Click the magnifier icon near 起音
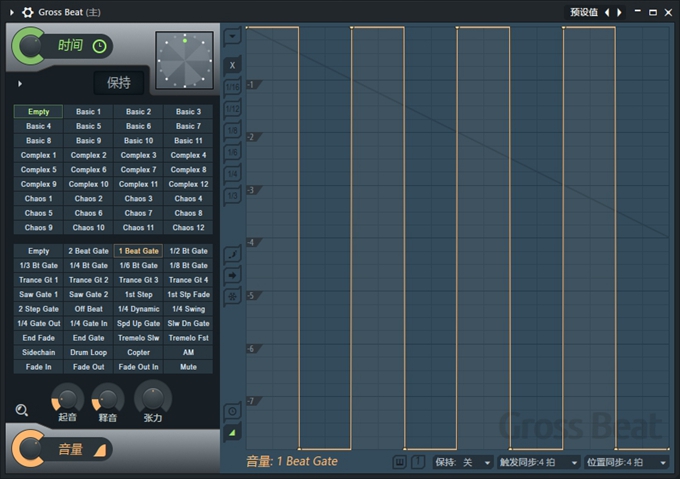 [22, 410]
